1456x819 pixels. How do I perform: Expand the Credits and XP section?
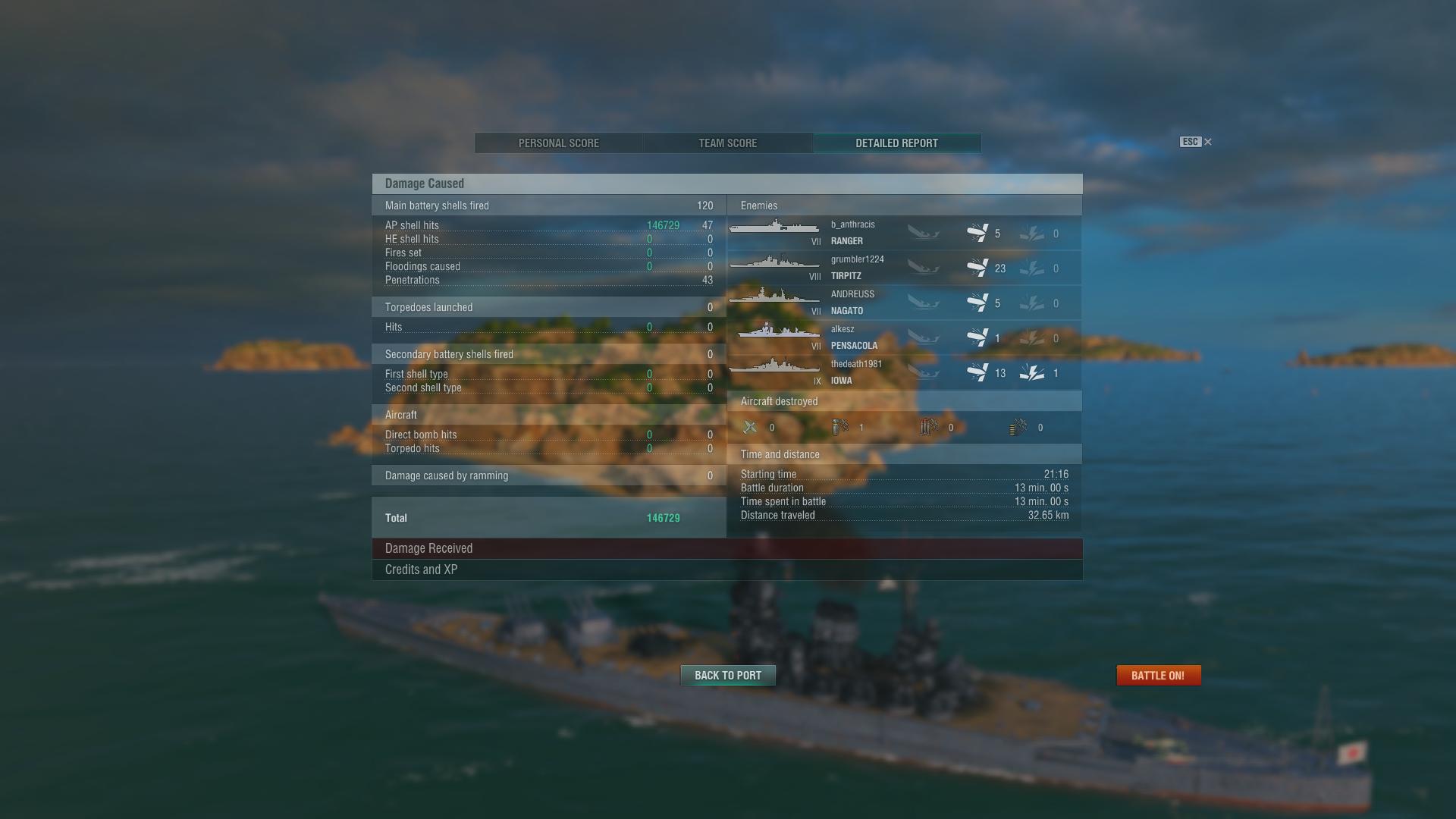point(727,570)
